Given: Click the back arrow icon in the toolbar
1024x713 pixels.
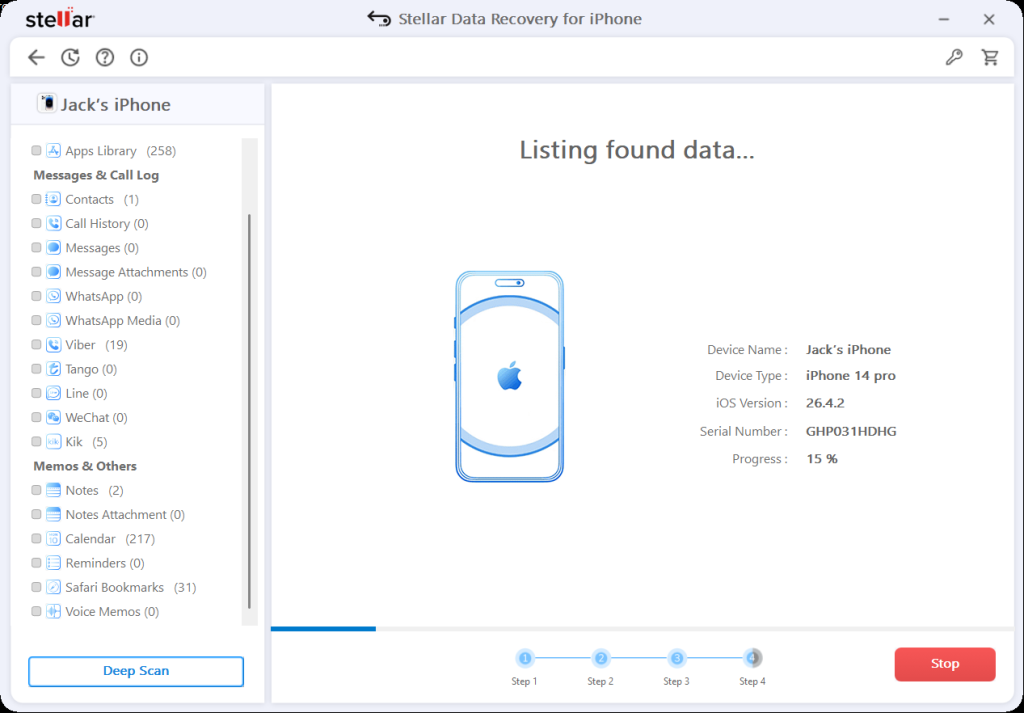Looking at the screenshot, I should 36,57.
